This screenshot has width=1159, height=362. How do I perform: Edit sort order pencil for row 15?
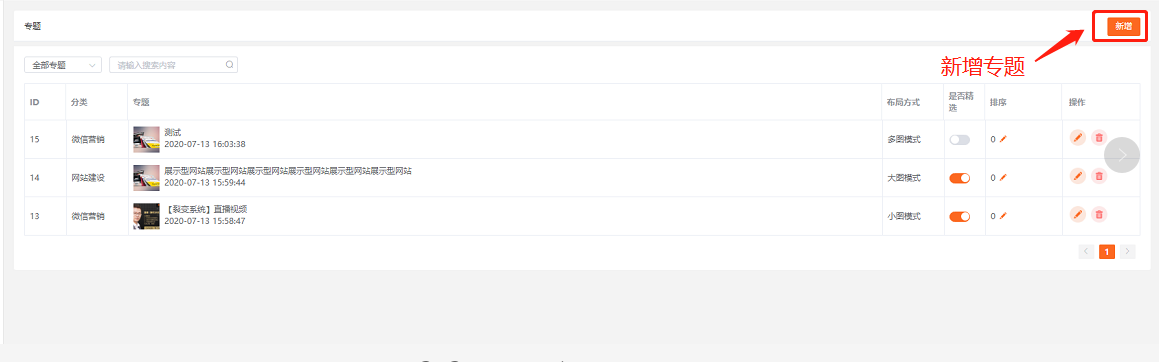pyautogui.click(x=1003, y=140)
